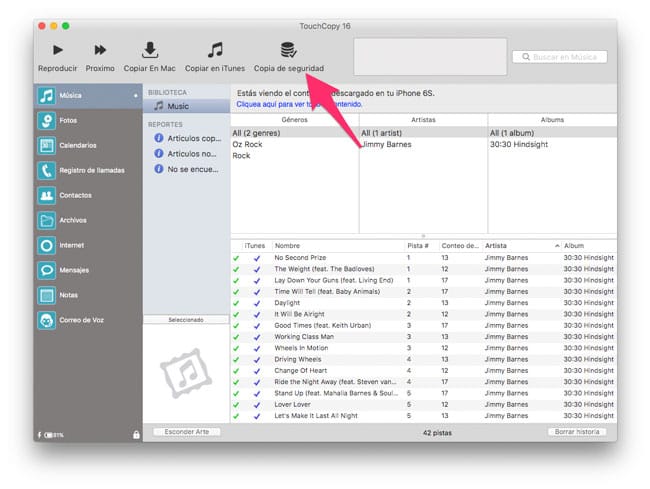Click the Reproducir play icon
This screenshot has height=489, width=650.
point(57,50)
